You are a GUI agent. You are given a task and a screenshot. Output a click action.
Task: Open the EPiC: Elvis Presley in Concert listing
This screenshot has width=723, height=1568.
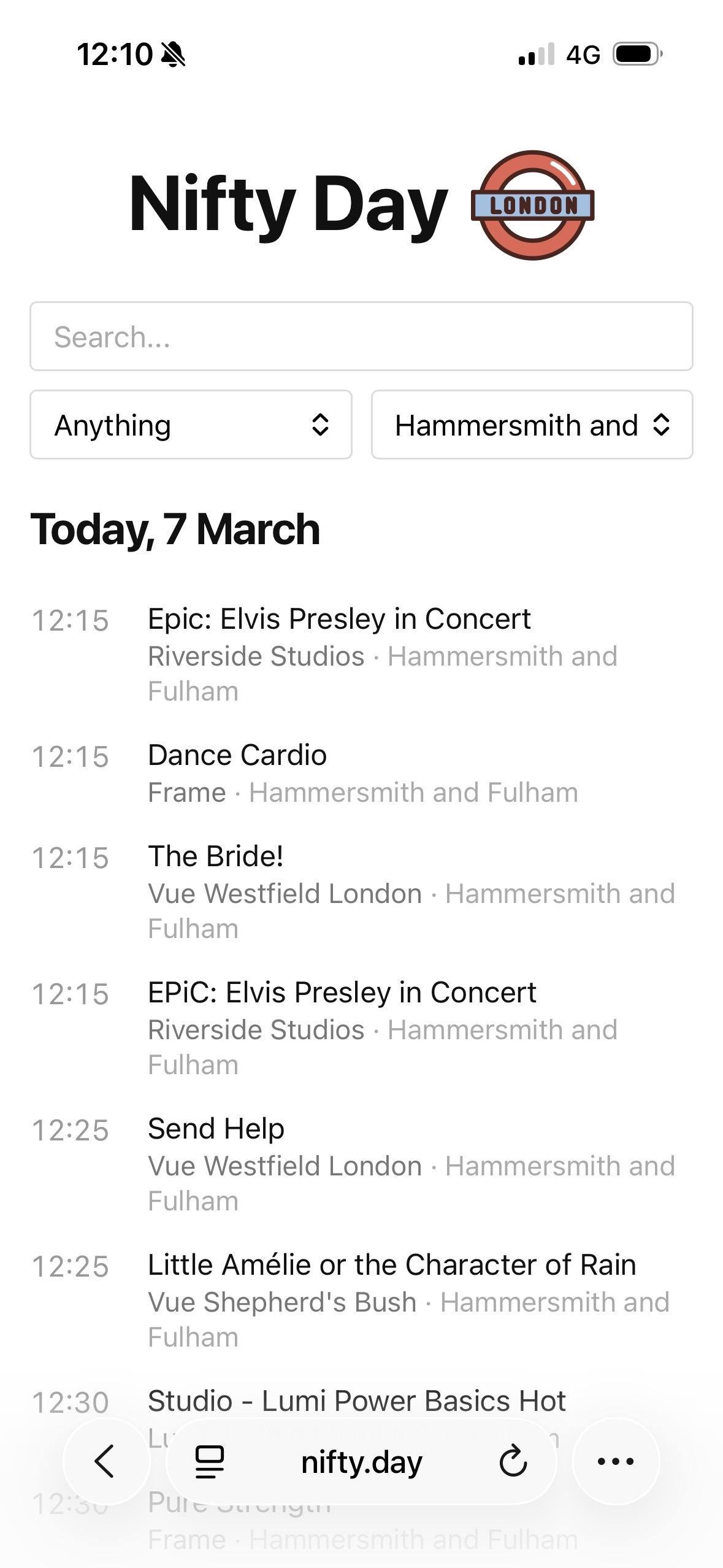pyautogui.click(x=342, y=993)
